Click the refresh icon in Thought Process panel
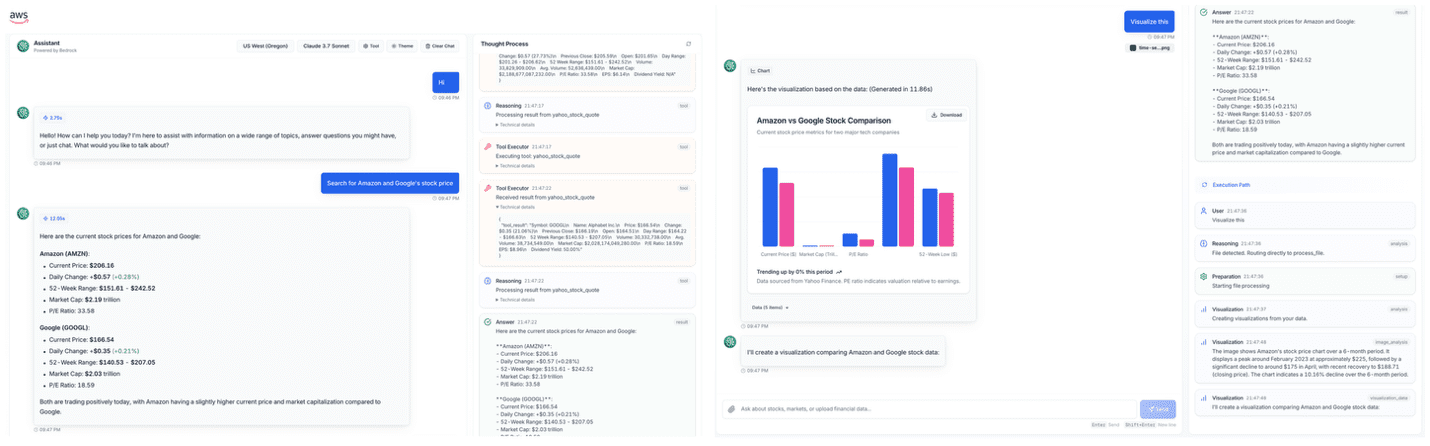The height and width of the screenshot is (446, 1430). coord(688,44)
